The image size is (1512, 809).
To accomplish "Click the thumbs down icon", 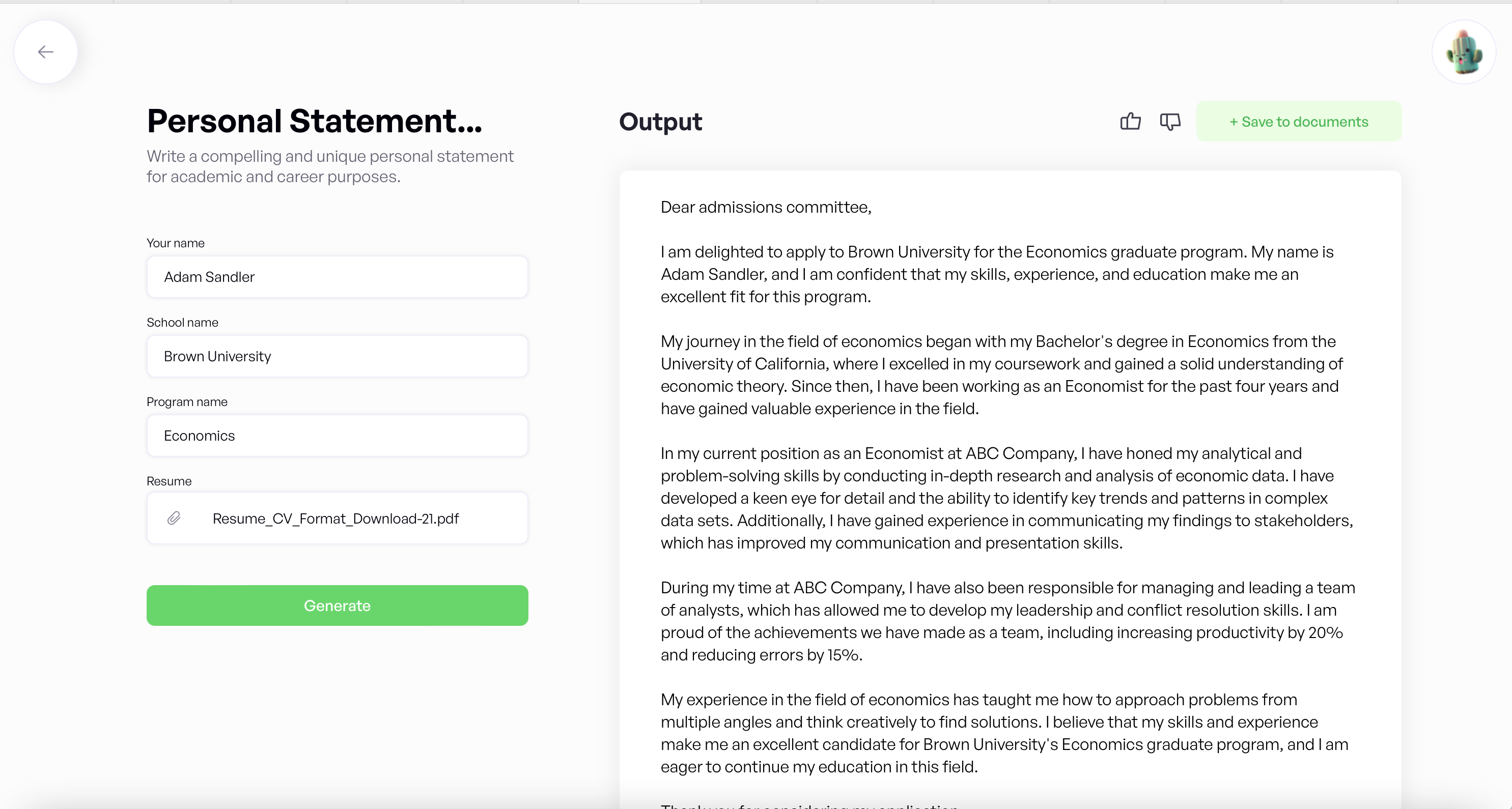I will [x=1170, y=122].
